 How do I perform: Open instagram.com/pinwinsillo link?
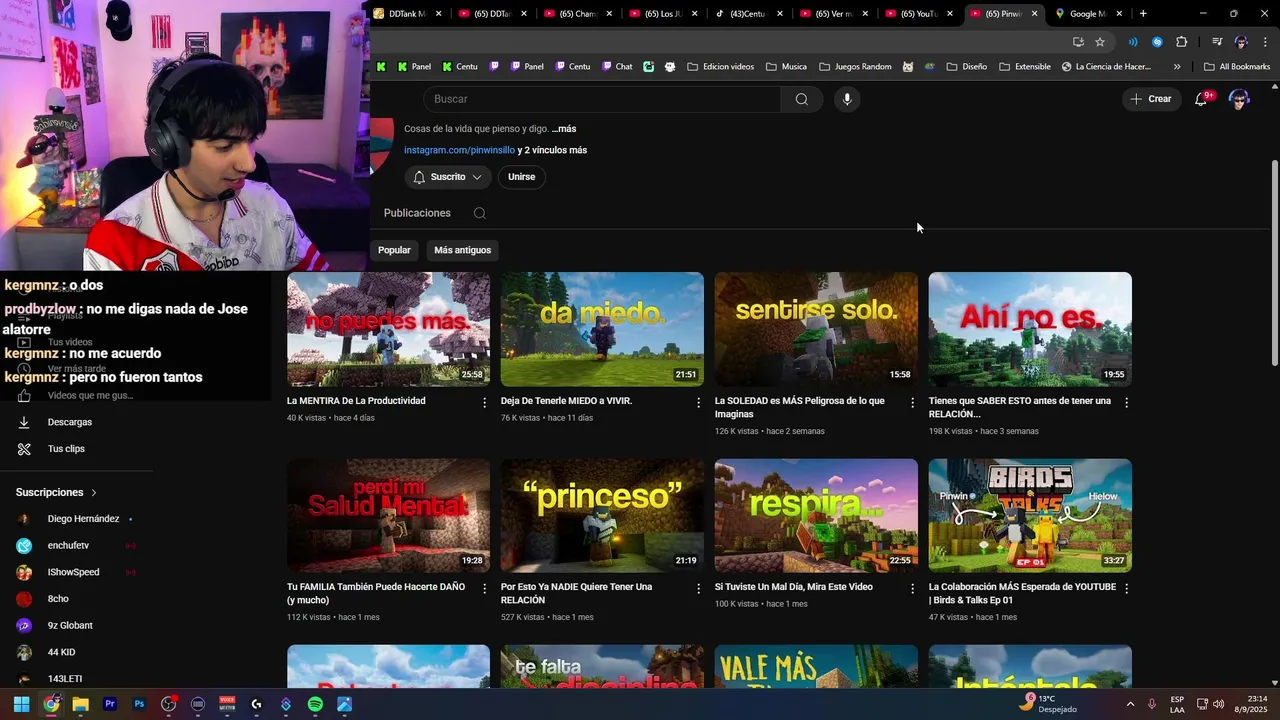point(459,150)
